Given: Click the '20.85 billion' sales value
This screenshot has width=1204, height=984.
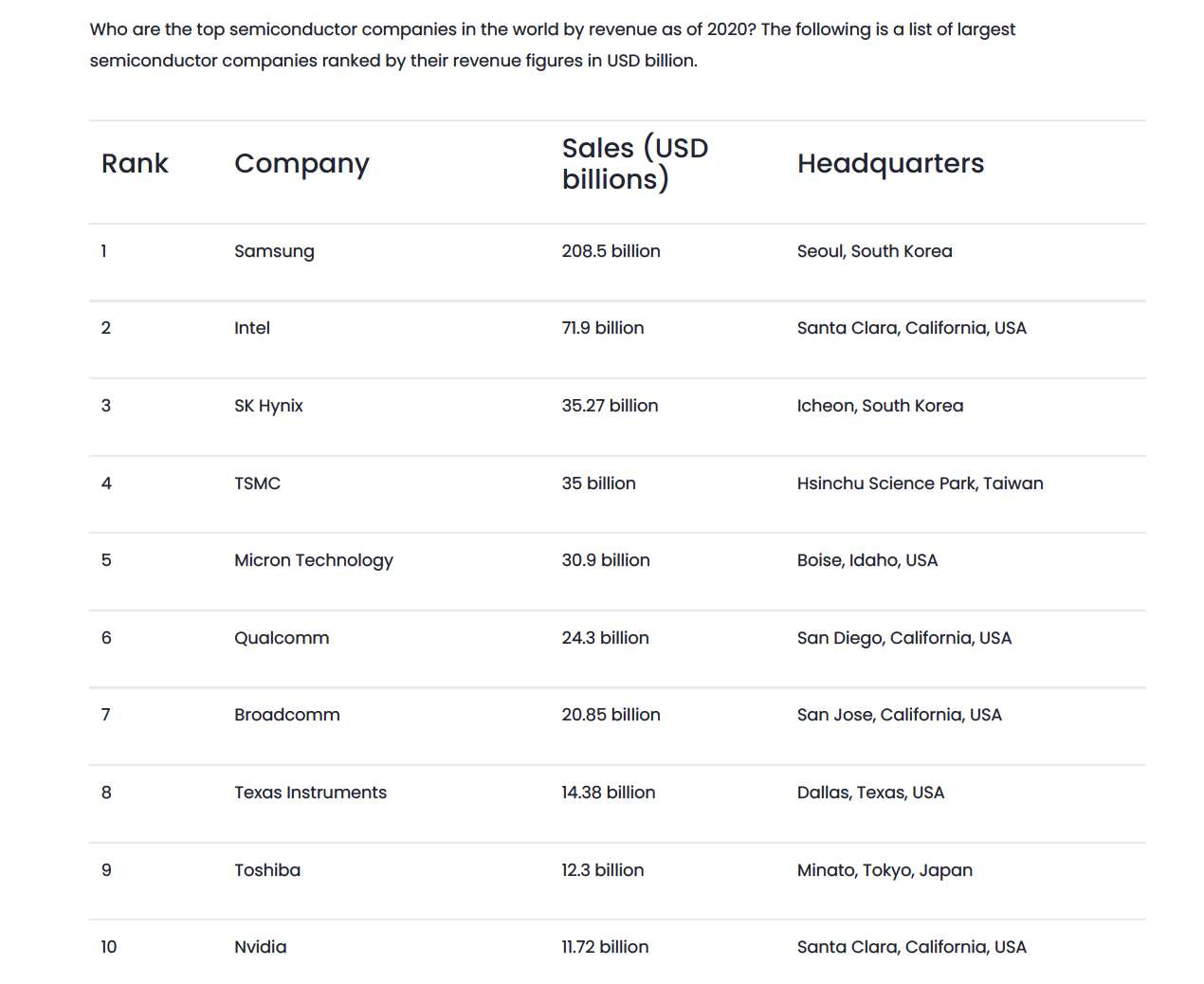Looking at the screenshot, I should (x=611, y=715).
